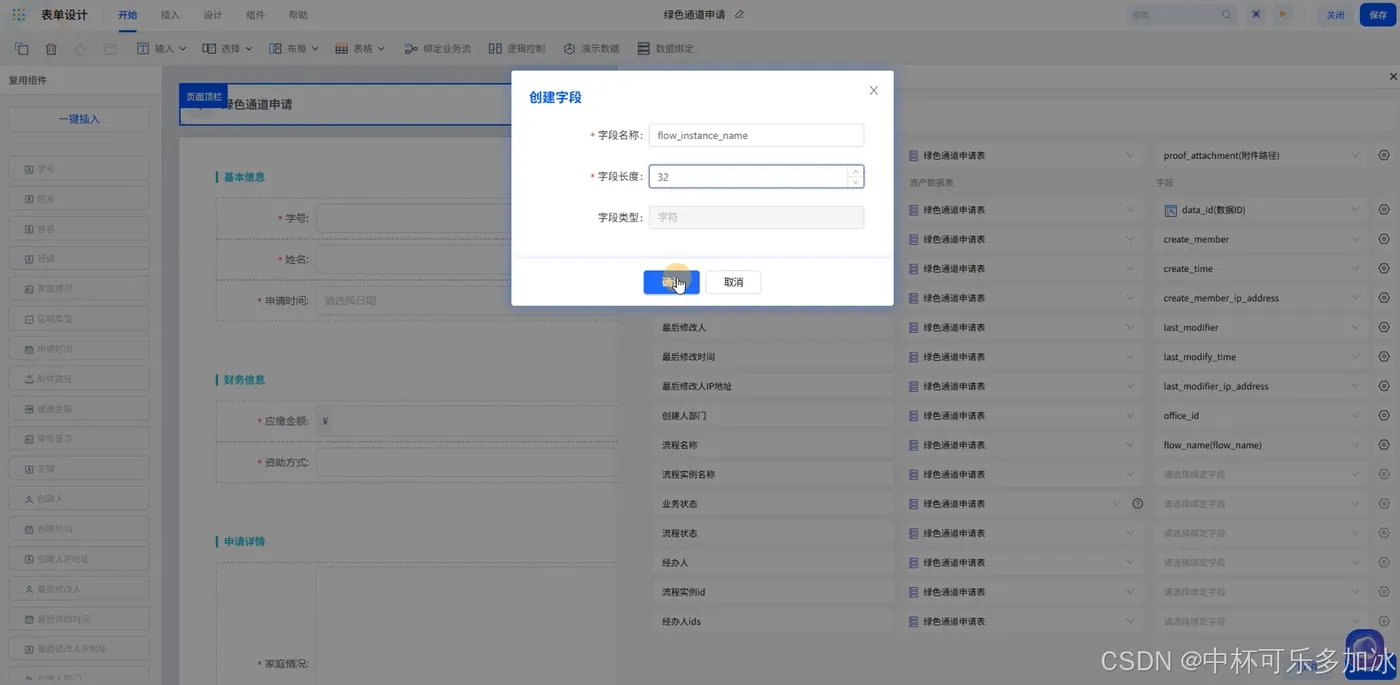Click the blue 保存 button
The image size is (1400, 685).
pos(1378,15)
